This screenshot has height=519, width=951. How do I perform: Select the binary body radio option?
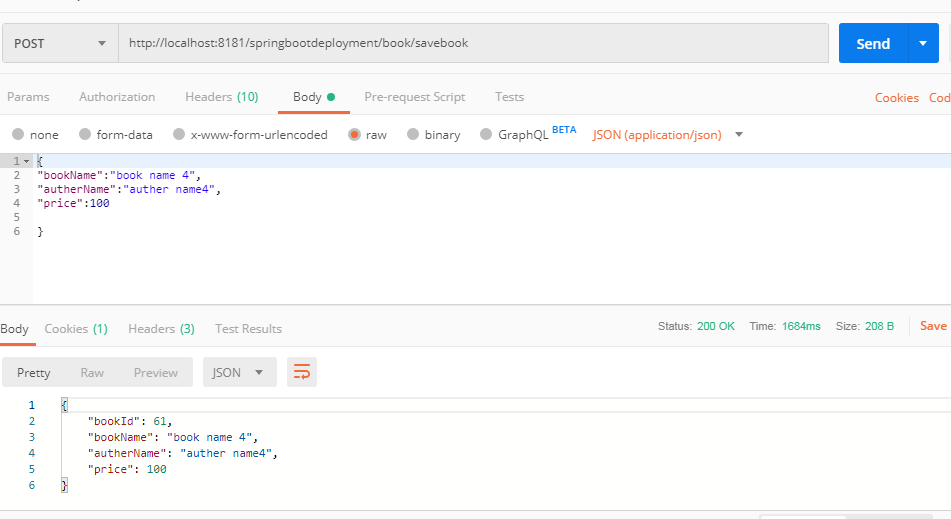tap(413, 135)
